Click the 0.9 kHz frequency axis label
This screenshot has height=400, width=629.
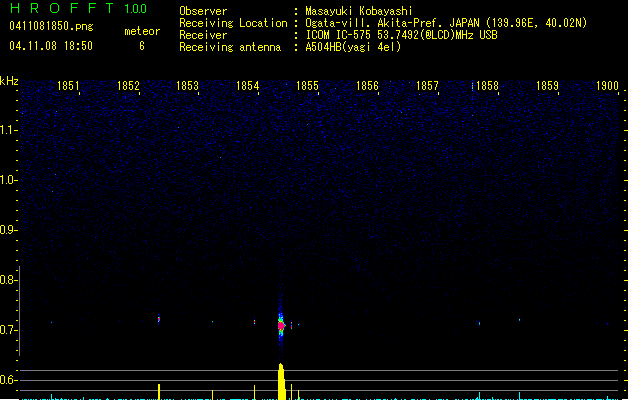[8, 230]
